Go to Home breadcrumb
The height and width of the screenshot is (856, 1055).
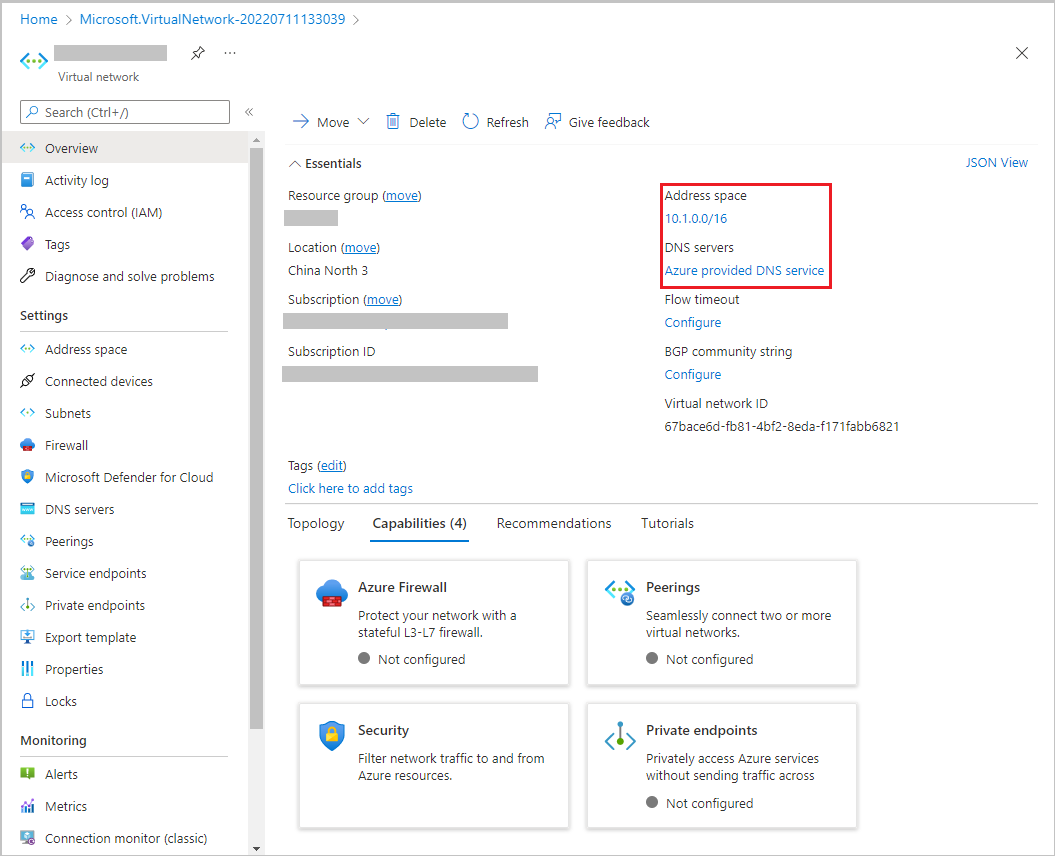point(39,20)
